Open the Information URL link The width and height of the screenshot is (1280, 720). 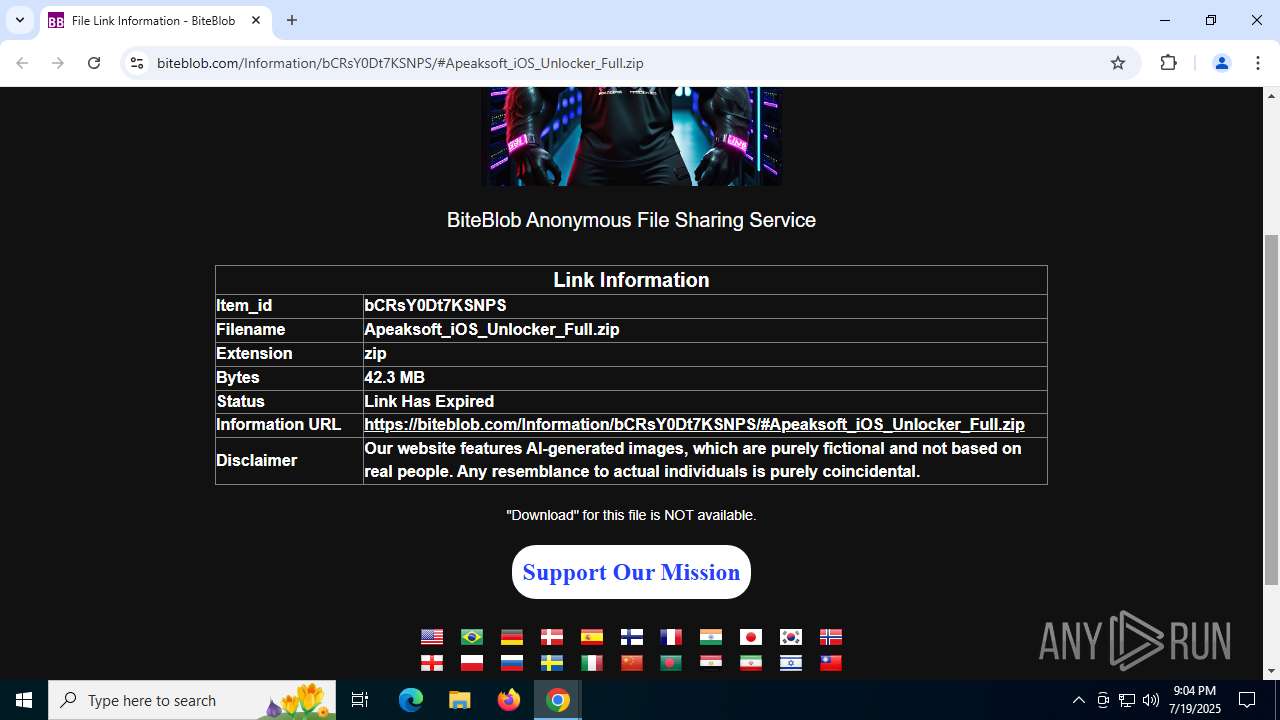pyautogui.click(x=694, y=425)
